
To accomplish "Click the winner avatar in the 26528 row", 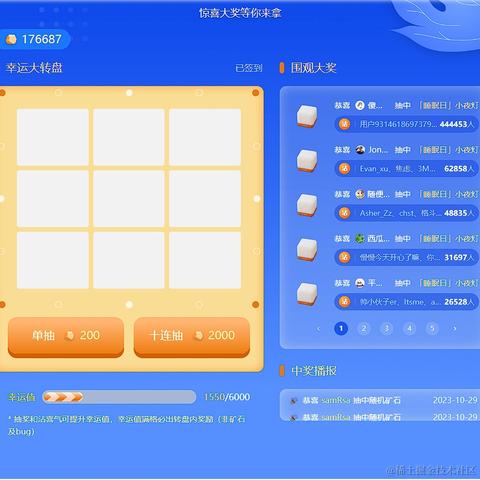I will click(x=360, y=283).
